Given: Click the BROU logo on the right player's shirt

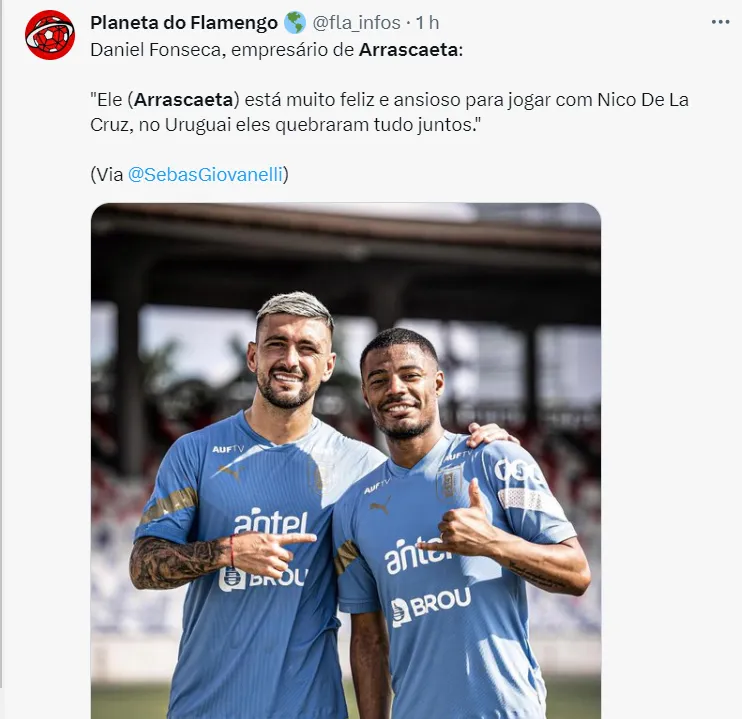Looking at the screenshot, I should tap(431, 606).
